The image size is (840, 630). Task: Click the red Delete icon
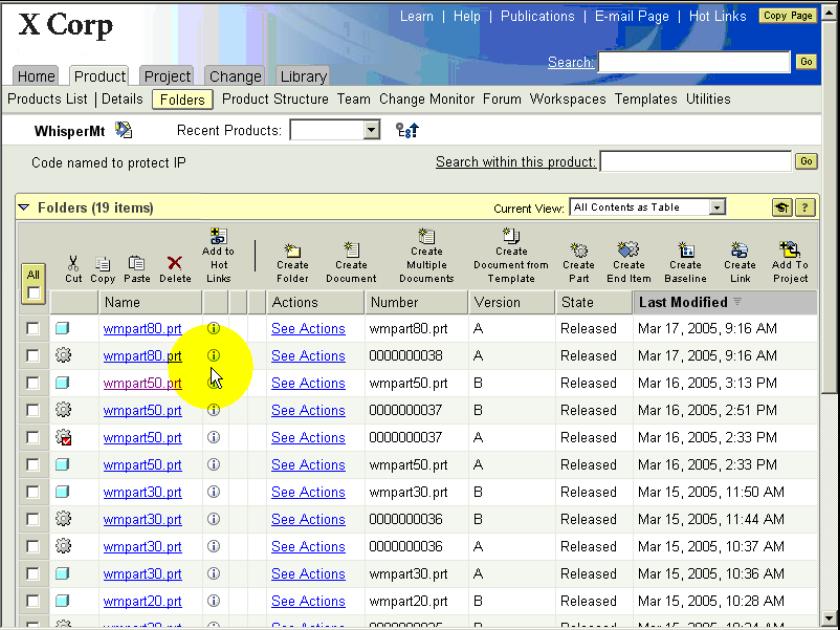pyautogui.click(x=175, y=262)
